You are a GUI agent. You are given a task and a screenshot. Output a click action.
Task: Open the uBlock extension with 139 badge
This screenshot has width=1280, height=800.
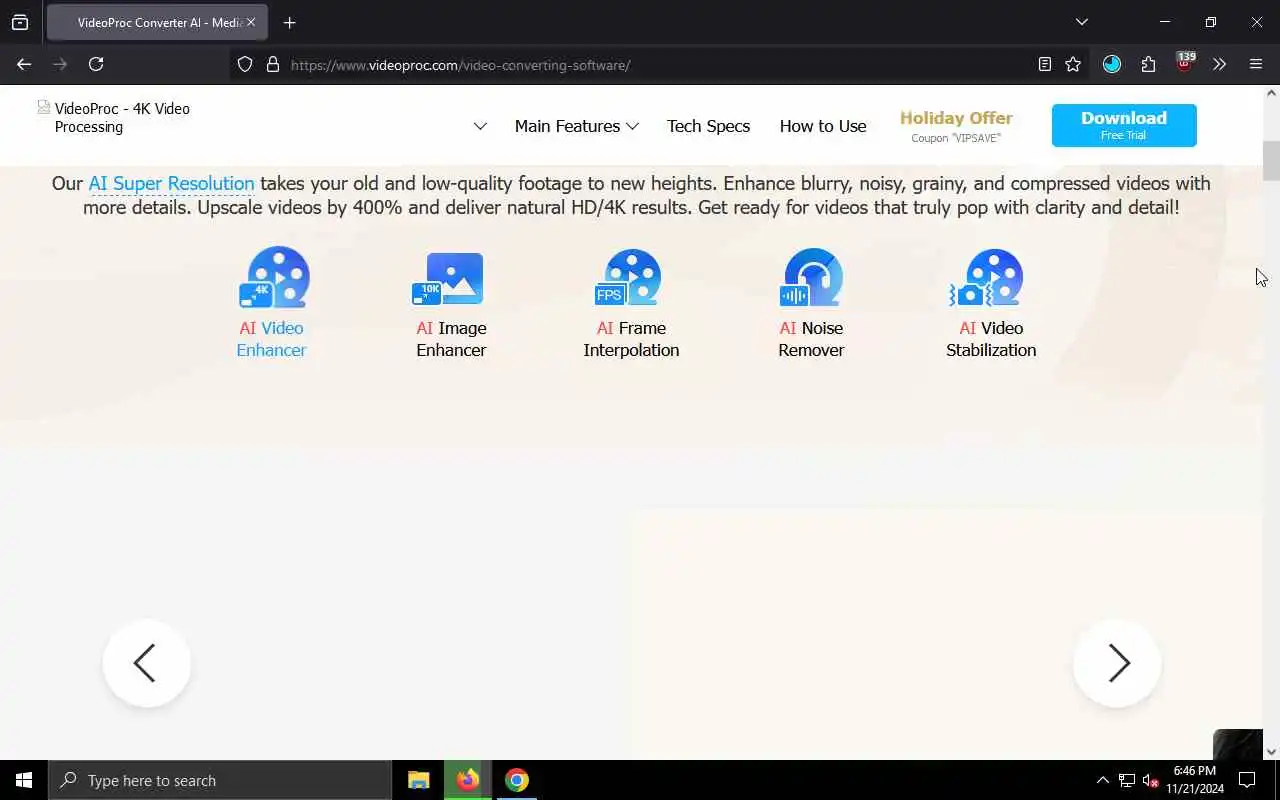tap(1184, 62)
